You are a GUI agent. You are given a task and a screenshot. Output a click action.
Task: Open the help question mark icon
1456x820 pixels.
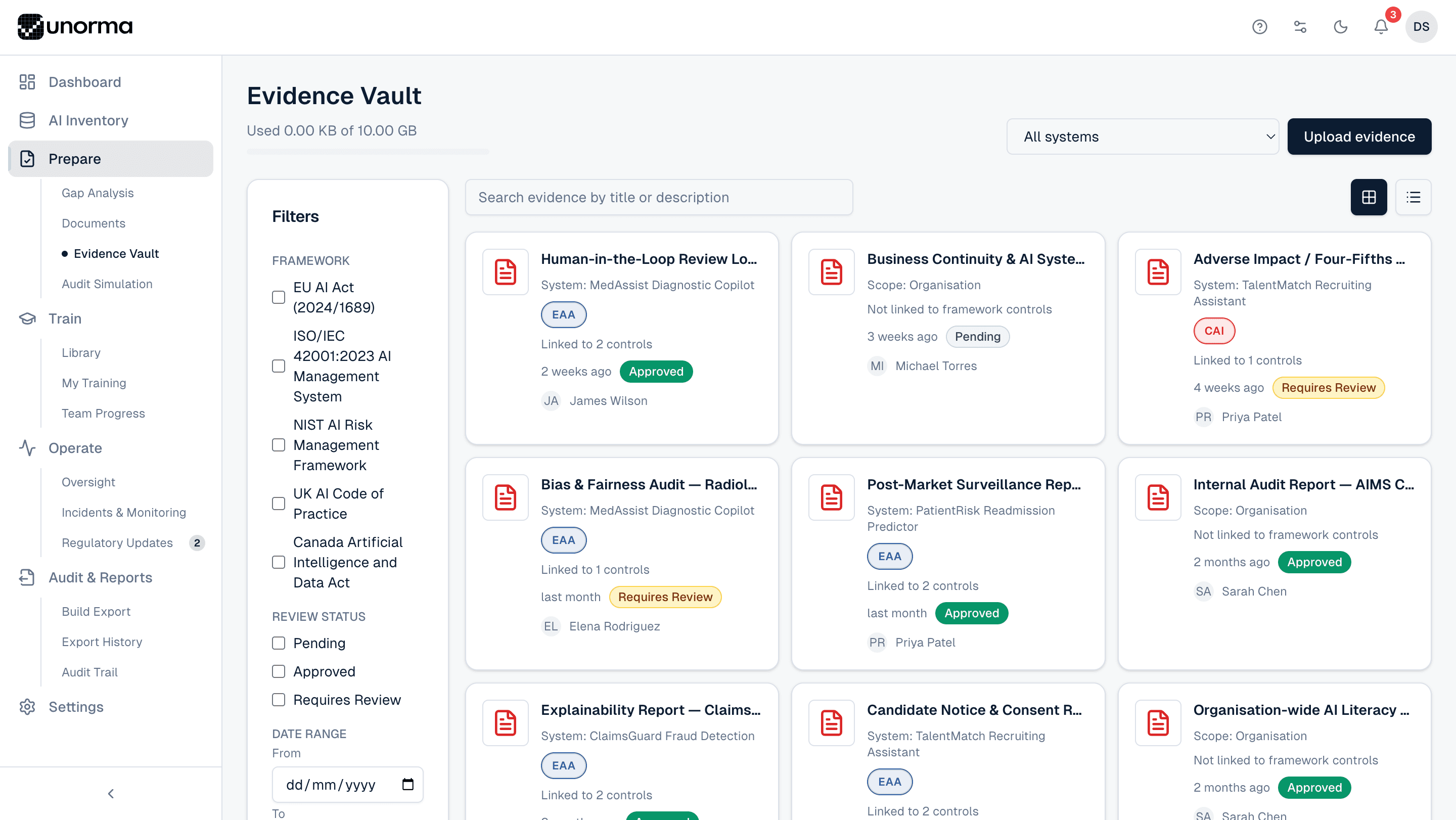coord(1259,27)
